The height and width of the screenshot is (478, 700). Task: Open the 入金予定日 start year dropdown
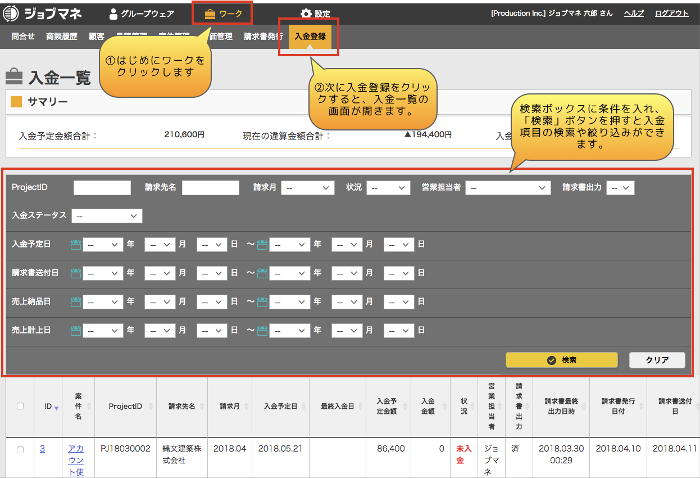point(103,245)
